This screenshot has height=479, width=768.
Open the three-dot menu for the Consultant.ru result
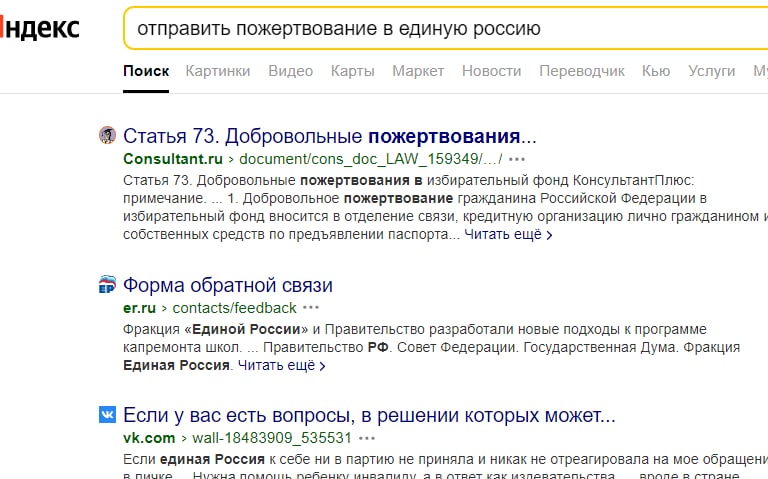point(517,159)
